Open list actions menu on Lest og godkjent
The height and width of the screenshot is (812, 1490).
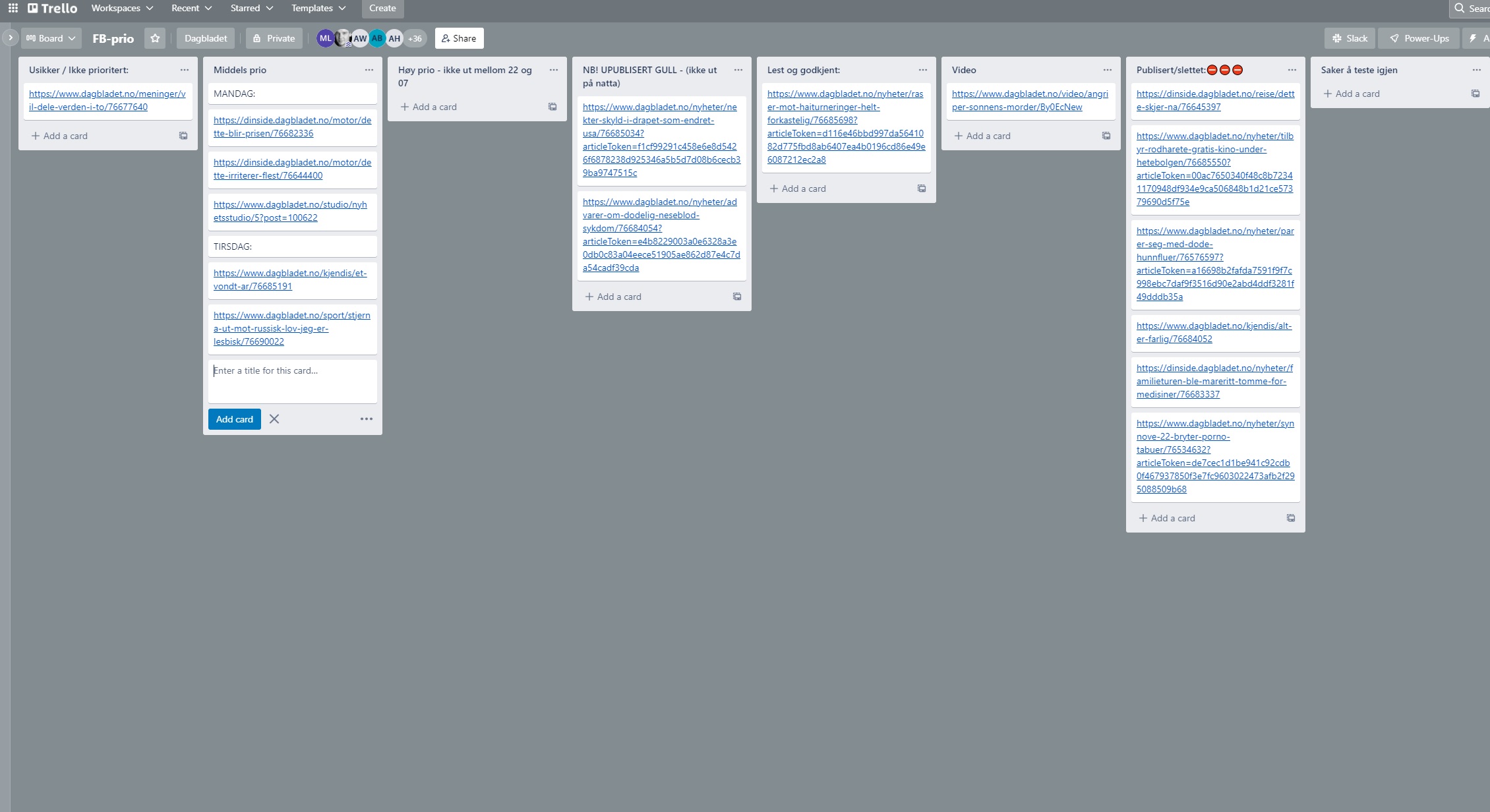922,70
